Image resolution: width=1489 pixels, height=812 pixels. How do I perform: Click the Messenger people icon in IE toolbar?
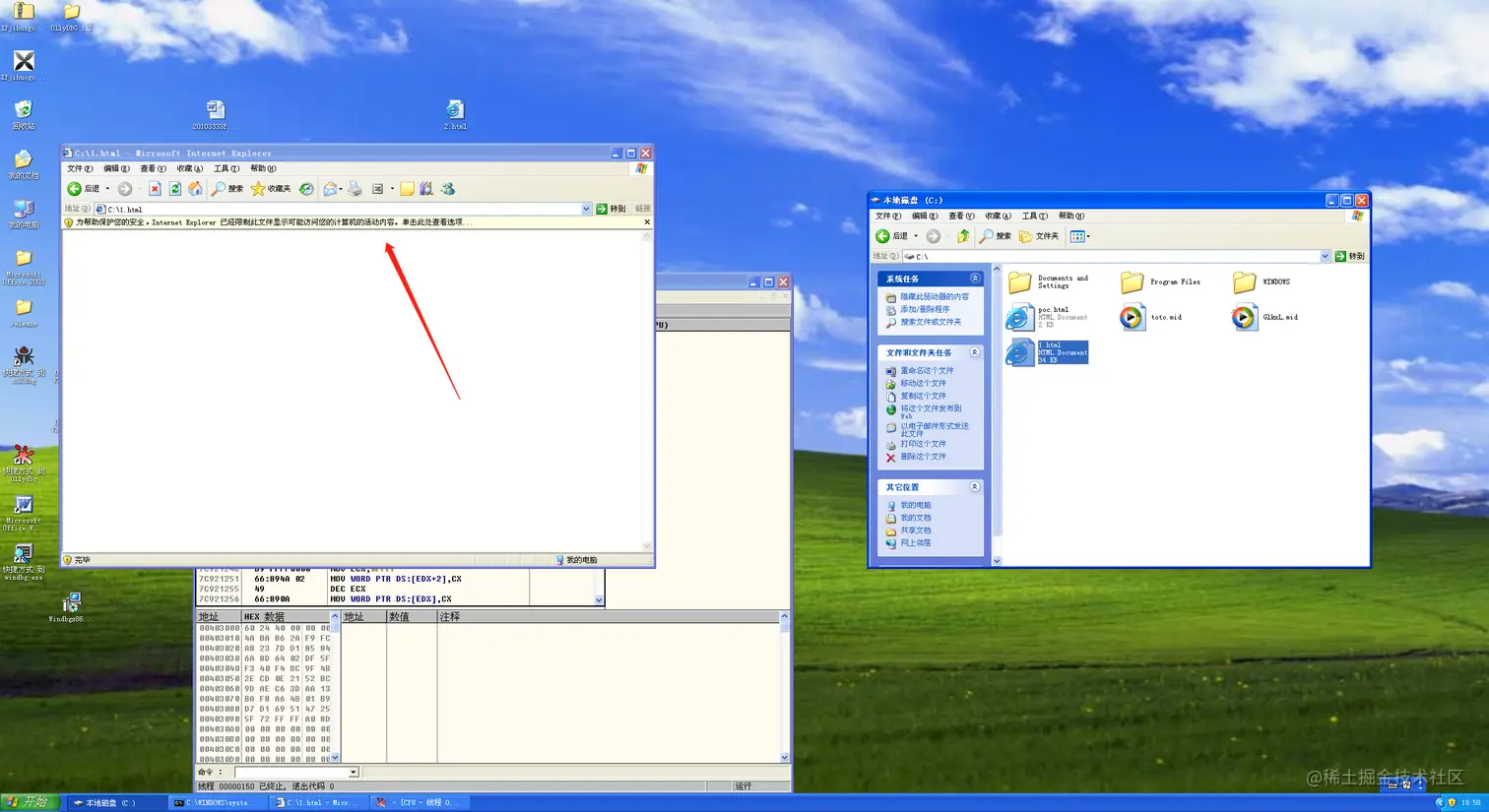coord(448,189)
